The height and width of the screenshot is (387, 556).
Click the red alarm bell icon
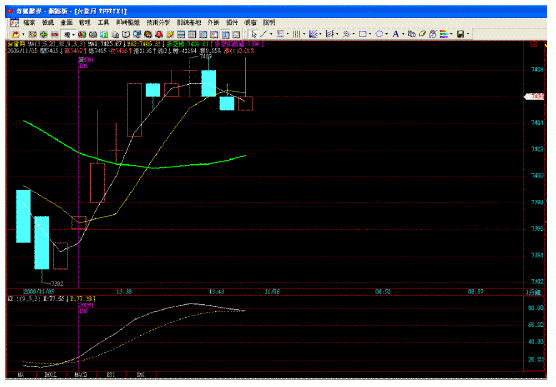159,34
